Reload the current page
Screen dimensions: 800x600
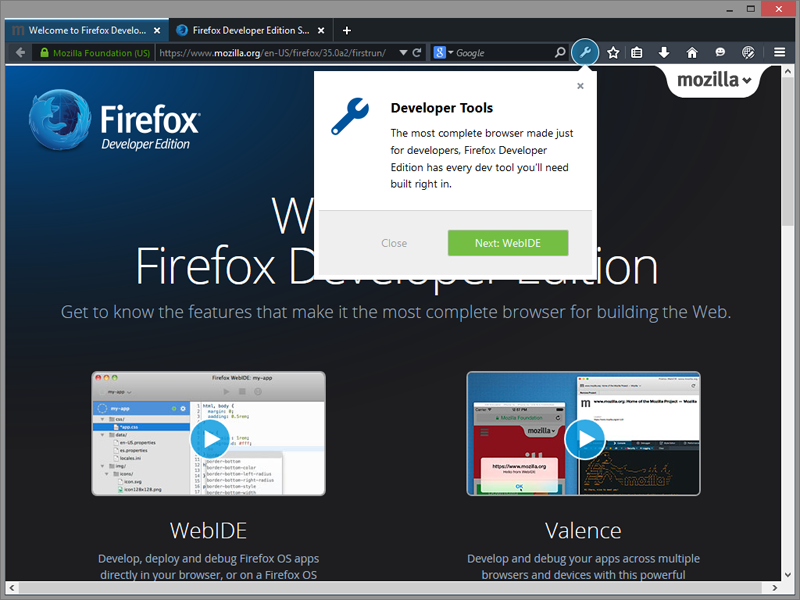(417, 53)
